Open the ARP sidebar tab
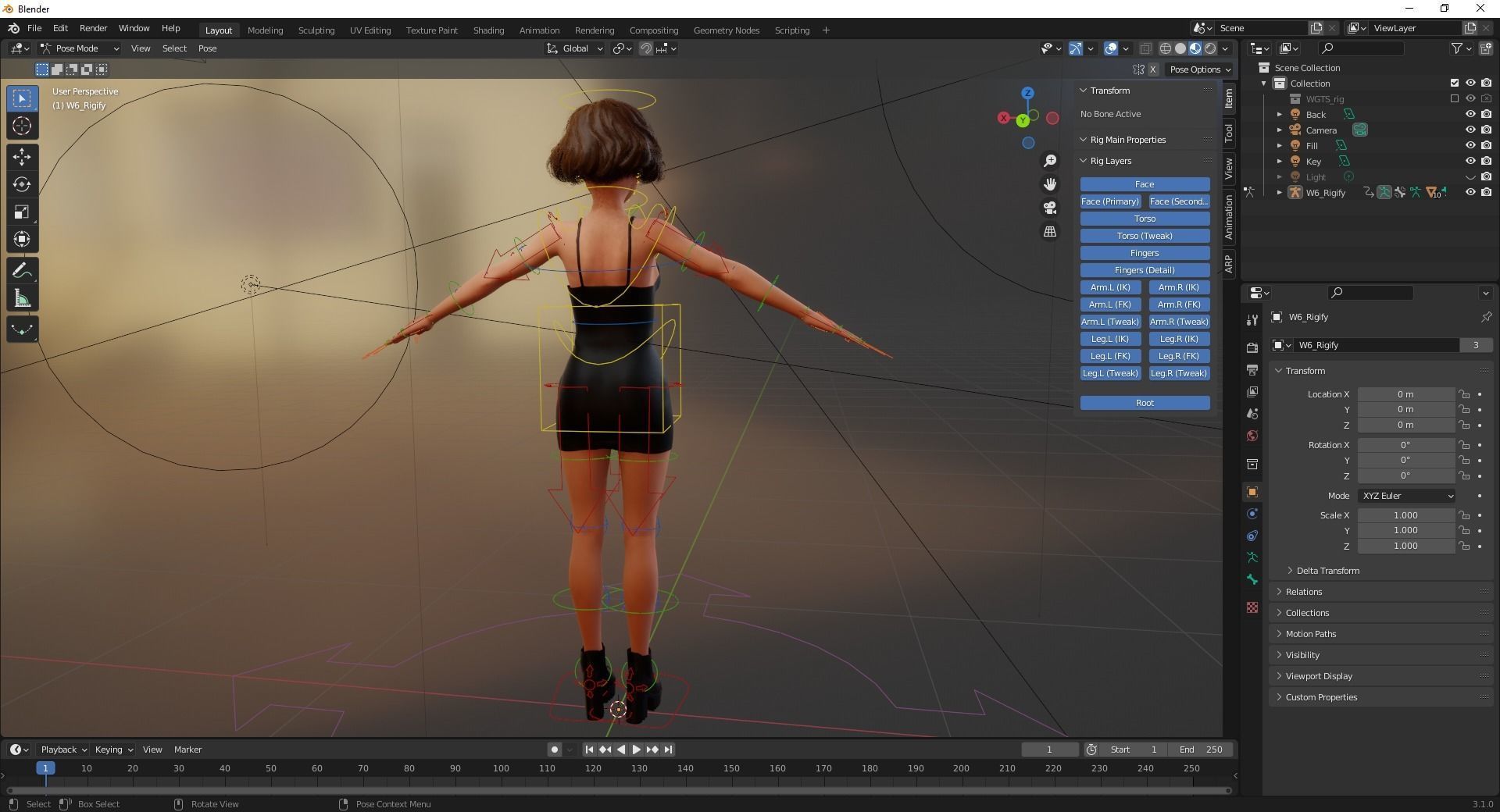This screenshot has height=812, width=1500. coord(1229,263)
